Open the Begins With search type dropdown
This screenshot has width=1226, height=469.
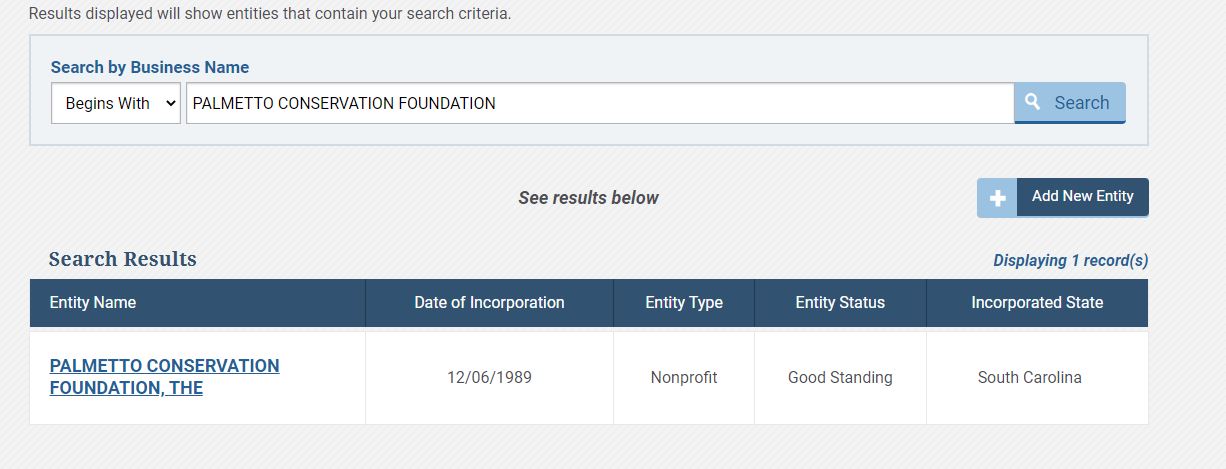coord(116,103)
